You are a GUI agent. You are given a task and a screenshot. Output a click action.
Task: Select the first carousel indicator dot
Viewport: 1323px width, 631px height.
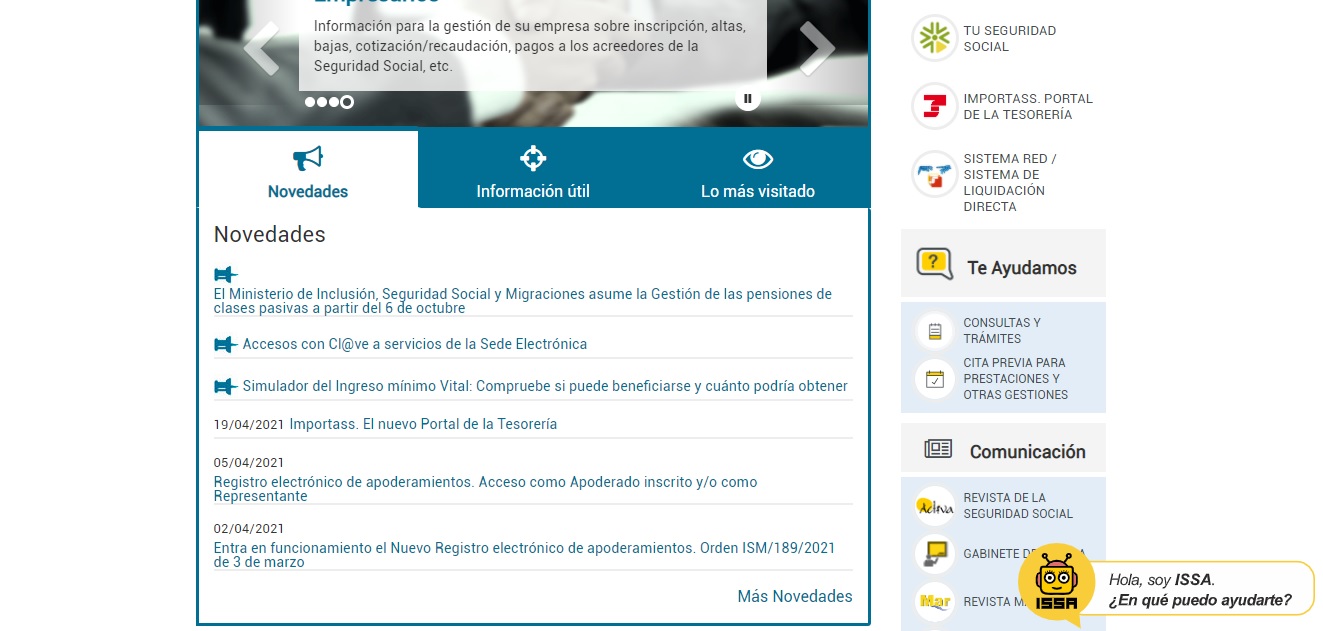coord(308,101)
